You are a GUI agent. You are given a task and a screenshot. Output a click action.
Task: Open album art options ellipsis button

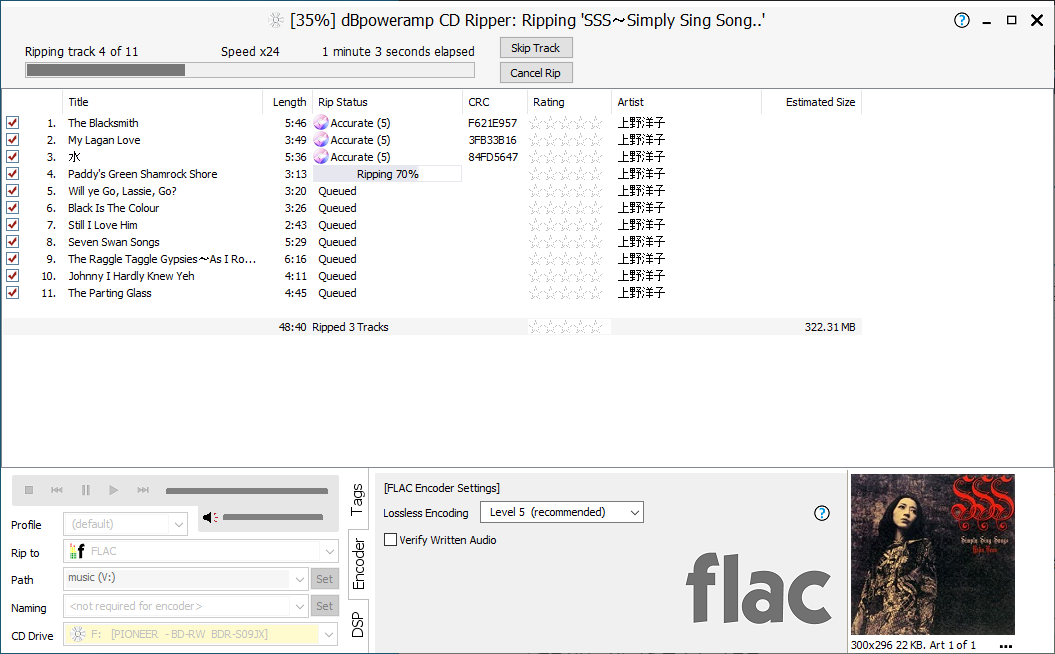[x=1006, y=646]
